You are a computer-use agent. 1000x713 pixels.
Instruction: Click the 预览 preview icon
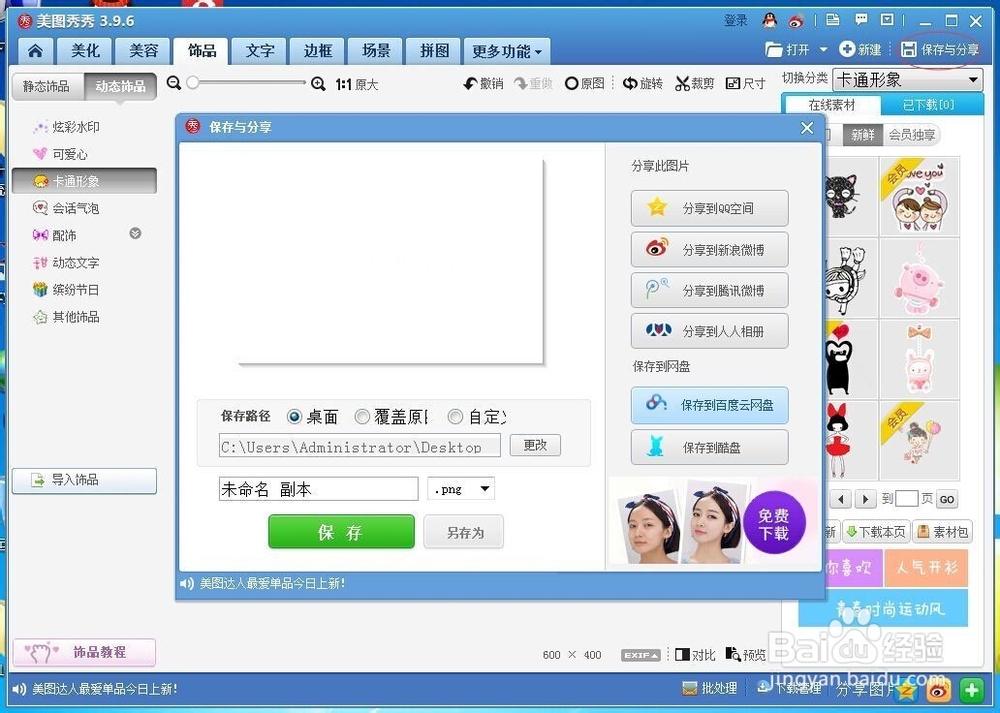coord(745,655)
